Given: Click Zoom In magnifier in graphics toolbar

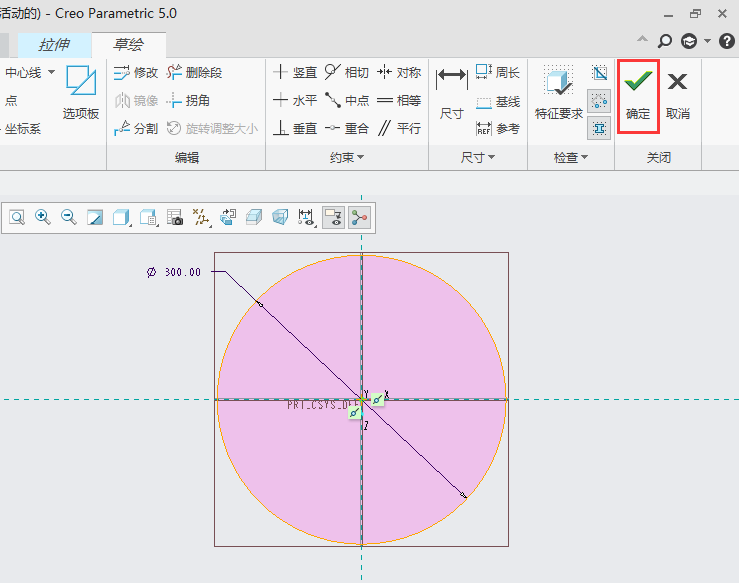Looking at the screenshot, I should (x=43, y=217).
